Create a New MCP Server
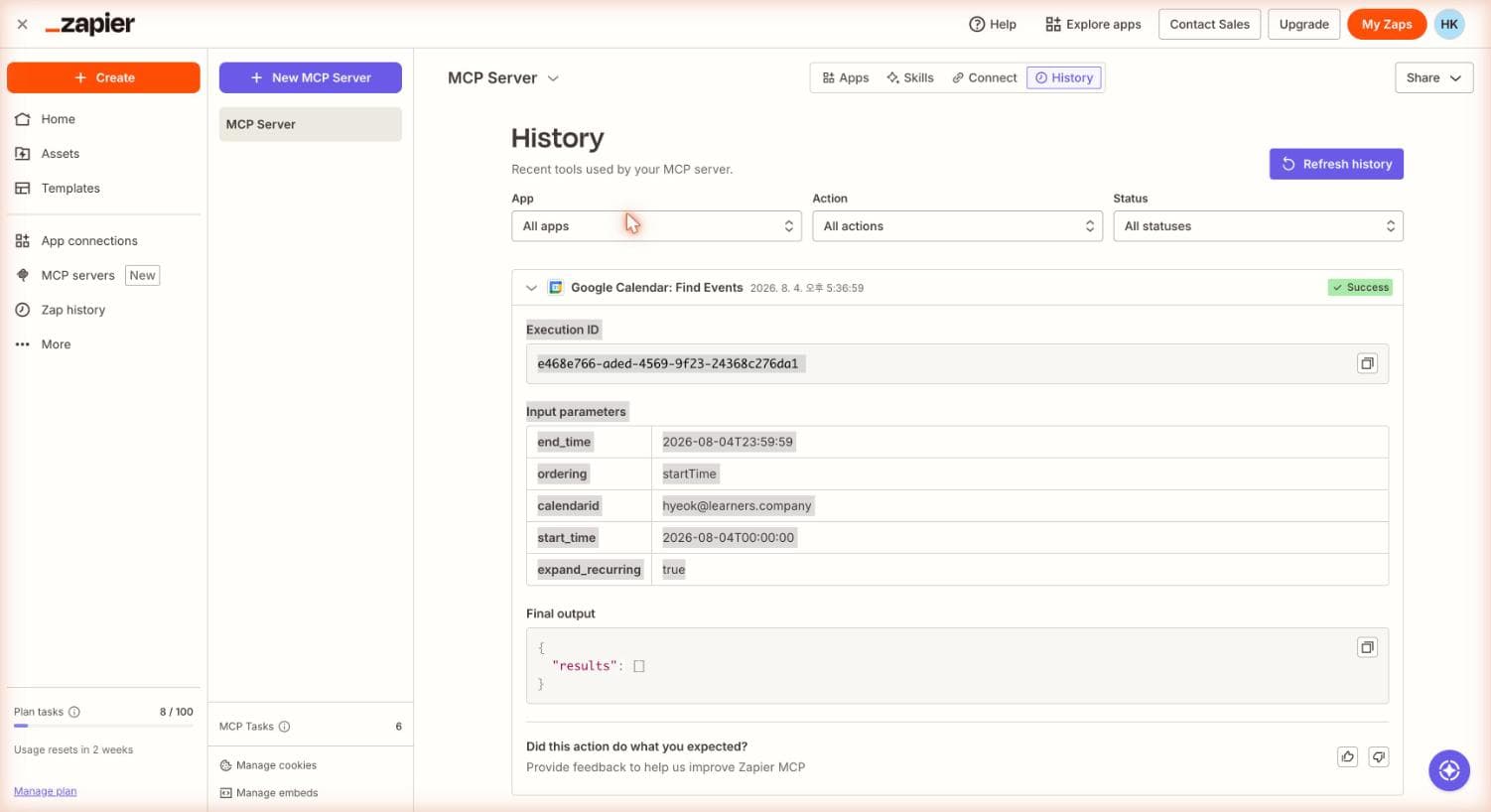1491x812 pixels. pyautogui.click(x=311, y=77)
